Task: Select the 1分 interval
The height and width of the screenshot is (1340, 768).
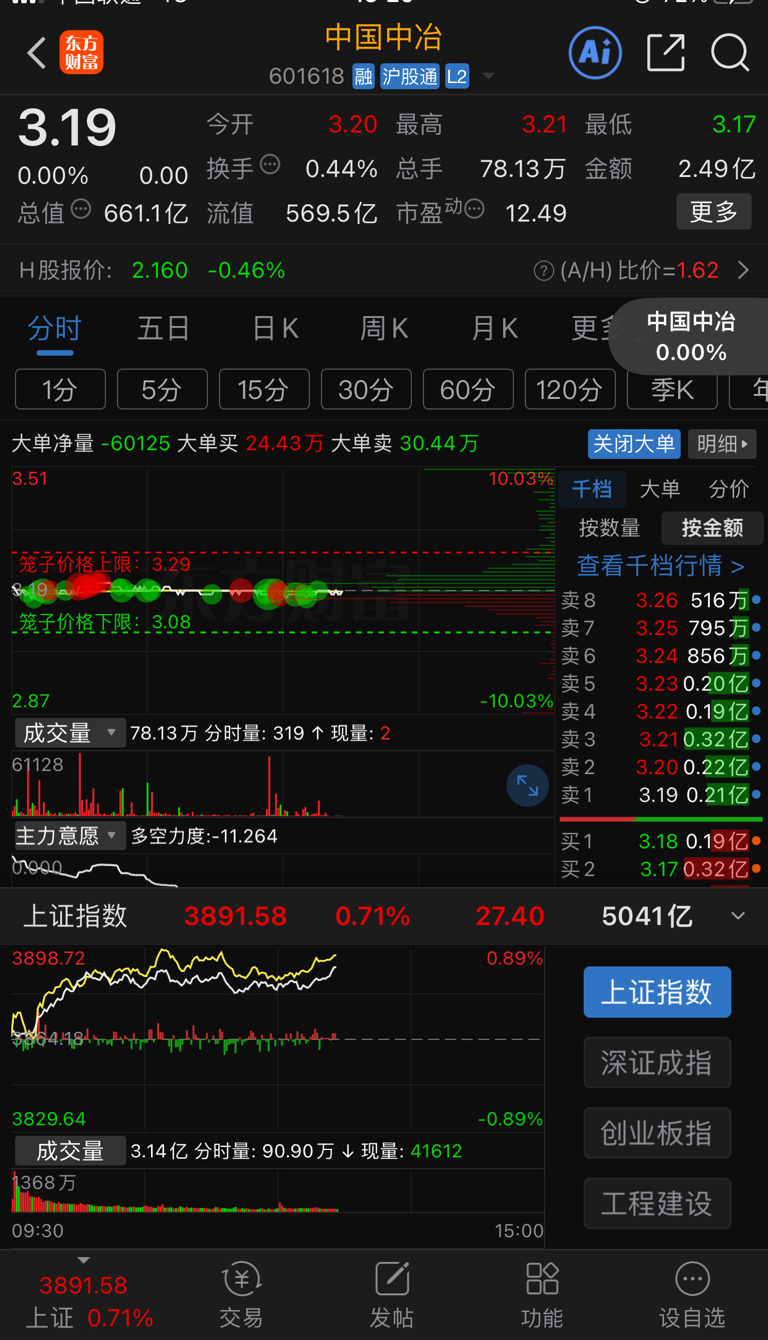Action: (x=60, y=389)
